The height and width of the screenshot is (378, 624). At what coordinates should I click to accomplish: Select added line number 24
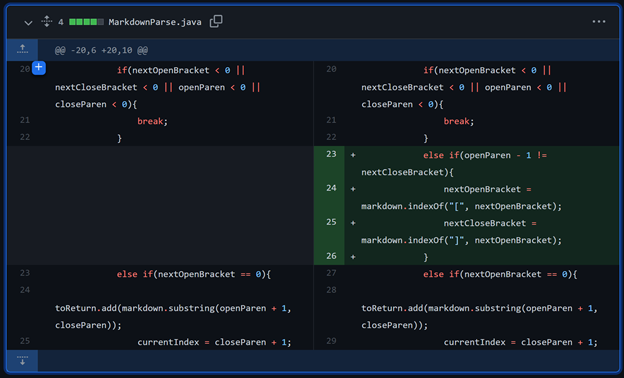[x=331, y=188]
